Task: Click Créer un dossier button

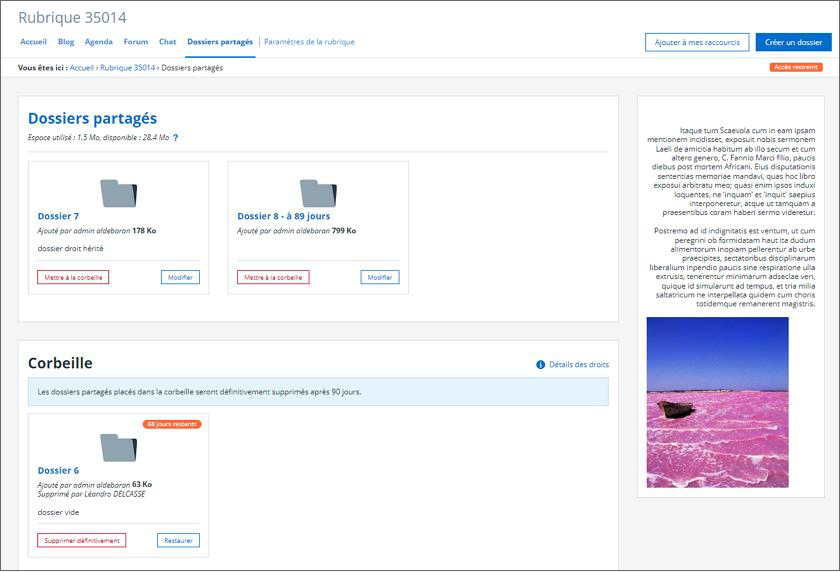Action: click(x=793, y=42)
